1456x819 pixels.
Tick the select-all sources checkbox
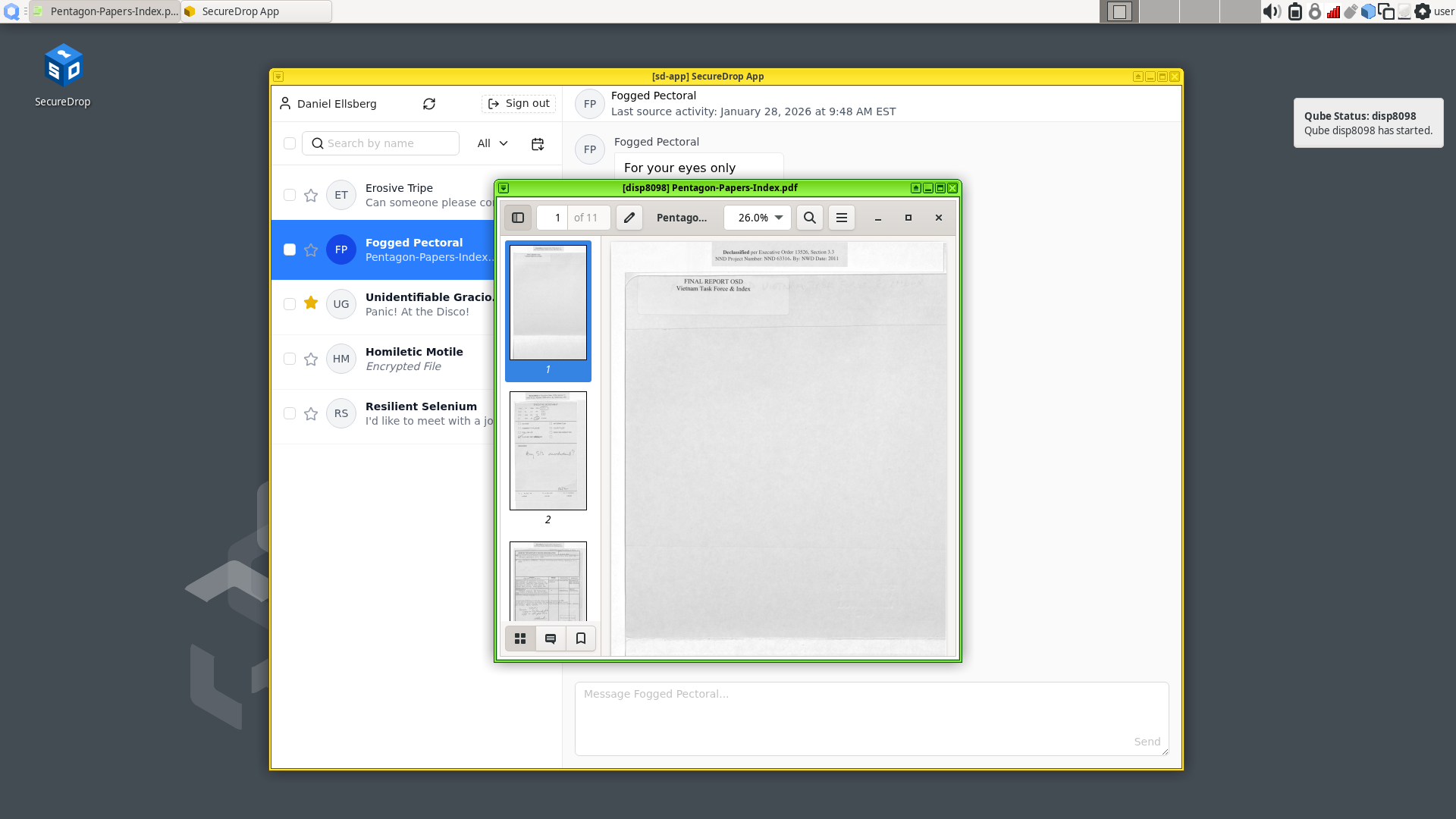[290, 143]
